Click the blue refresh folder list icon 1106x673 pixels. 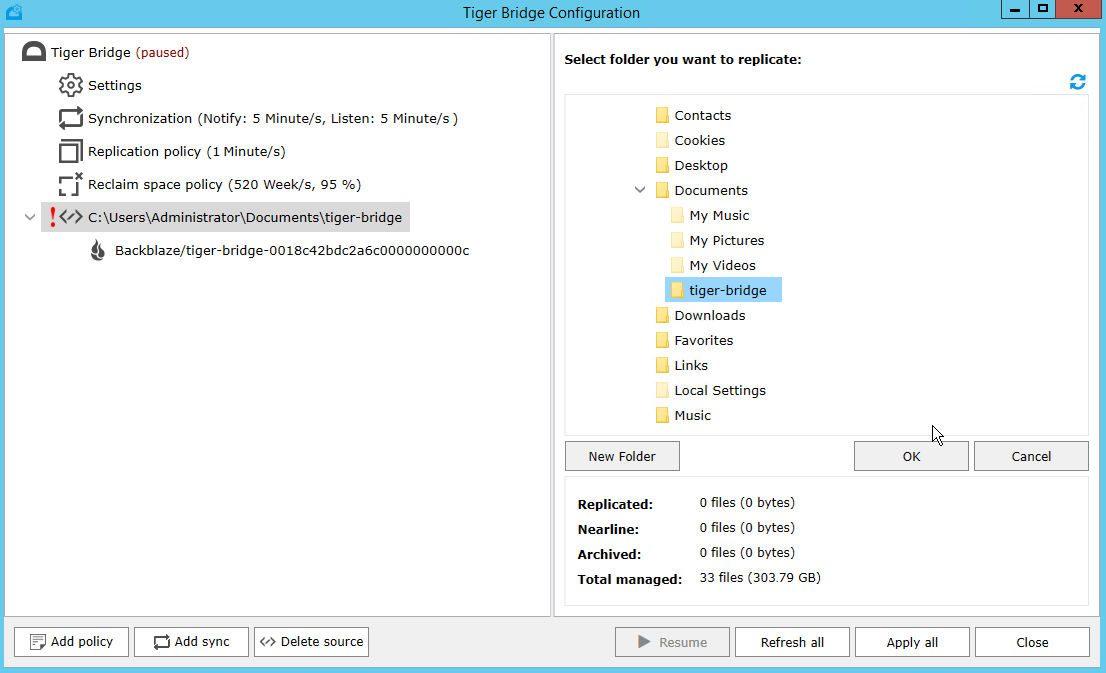(x=1077, y=82)
